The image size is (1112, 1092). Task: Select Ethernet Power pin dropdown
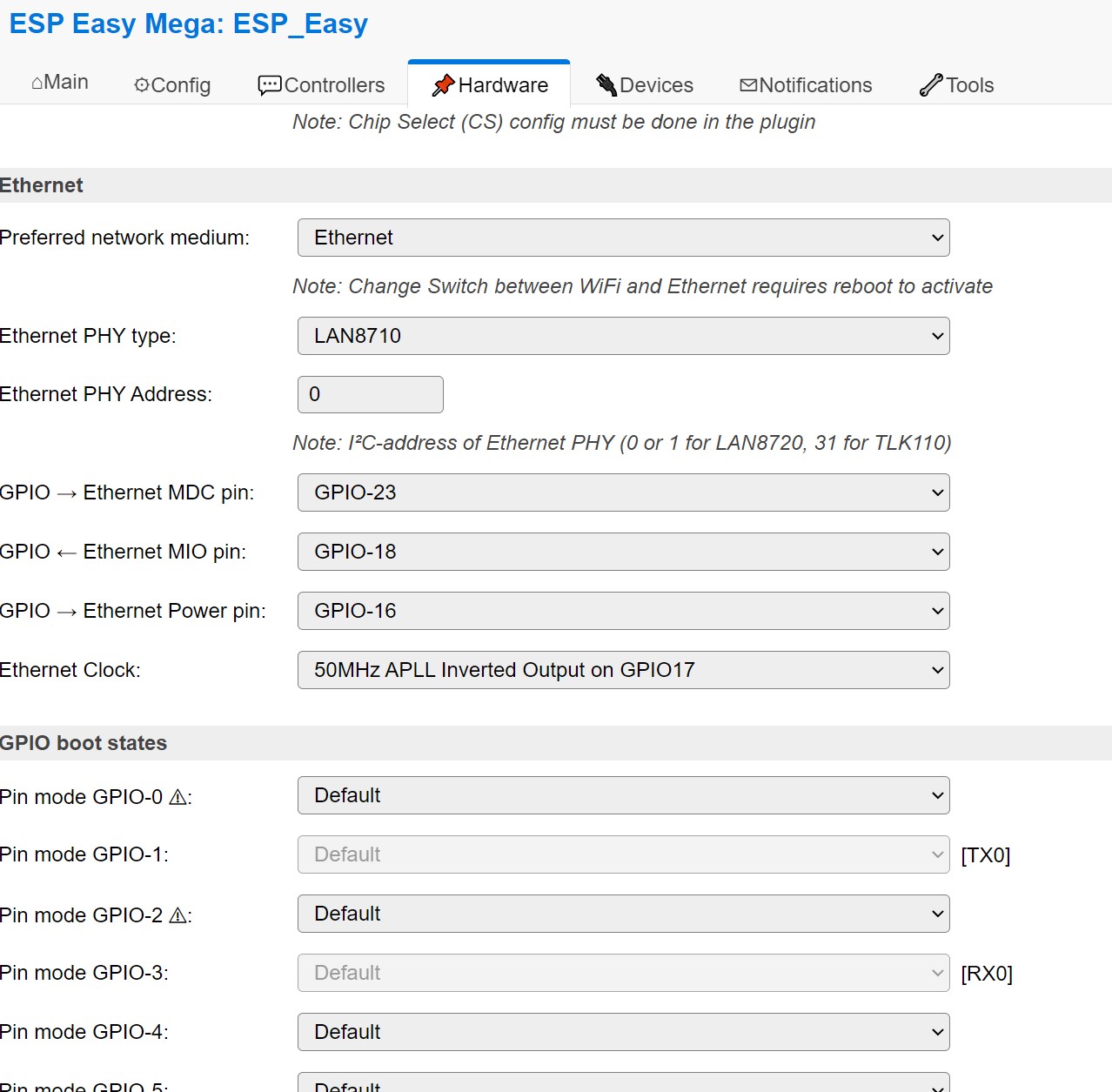[623, 611]
